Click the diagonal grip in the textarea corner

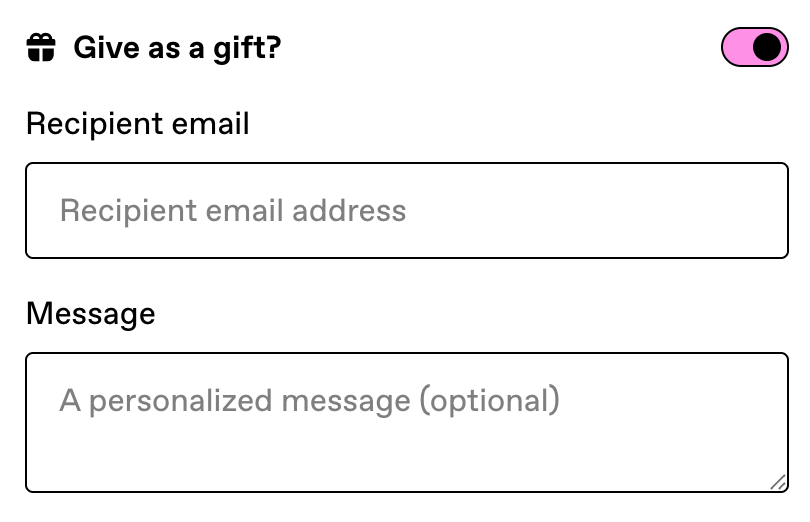pos(778,483)
